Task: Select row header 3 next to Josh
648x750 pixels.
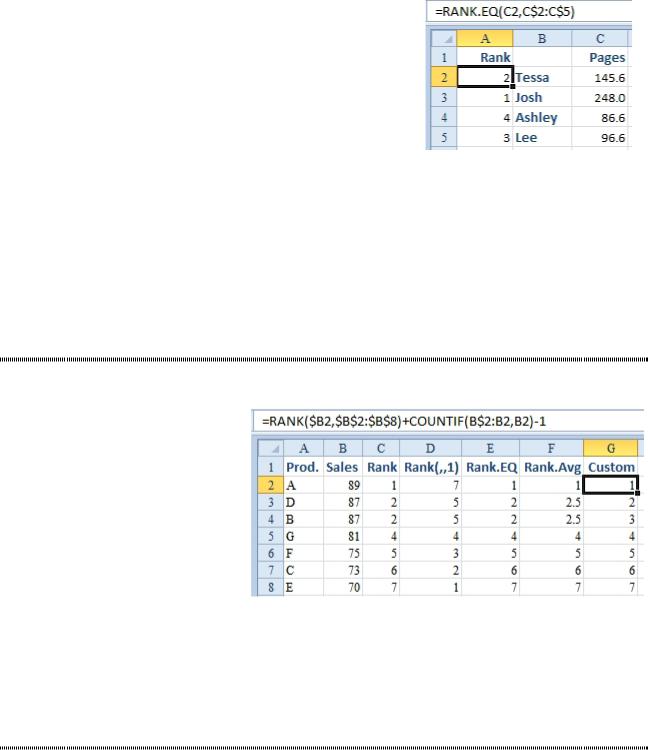Action: [444, 98]
